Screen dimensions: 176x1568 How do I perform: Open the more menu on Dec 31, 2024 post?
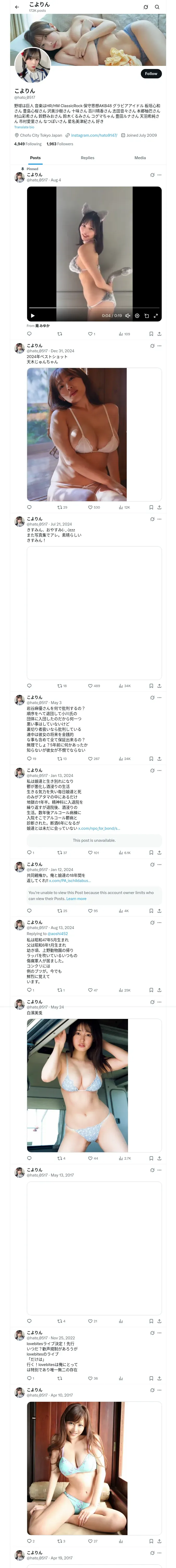click(x=159, y=346)
